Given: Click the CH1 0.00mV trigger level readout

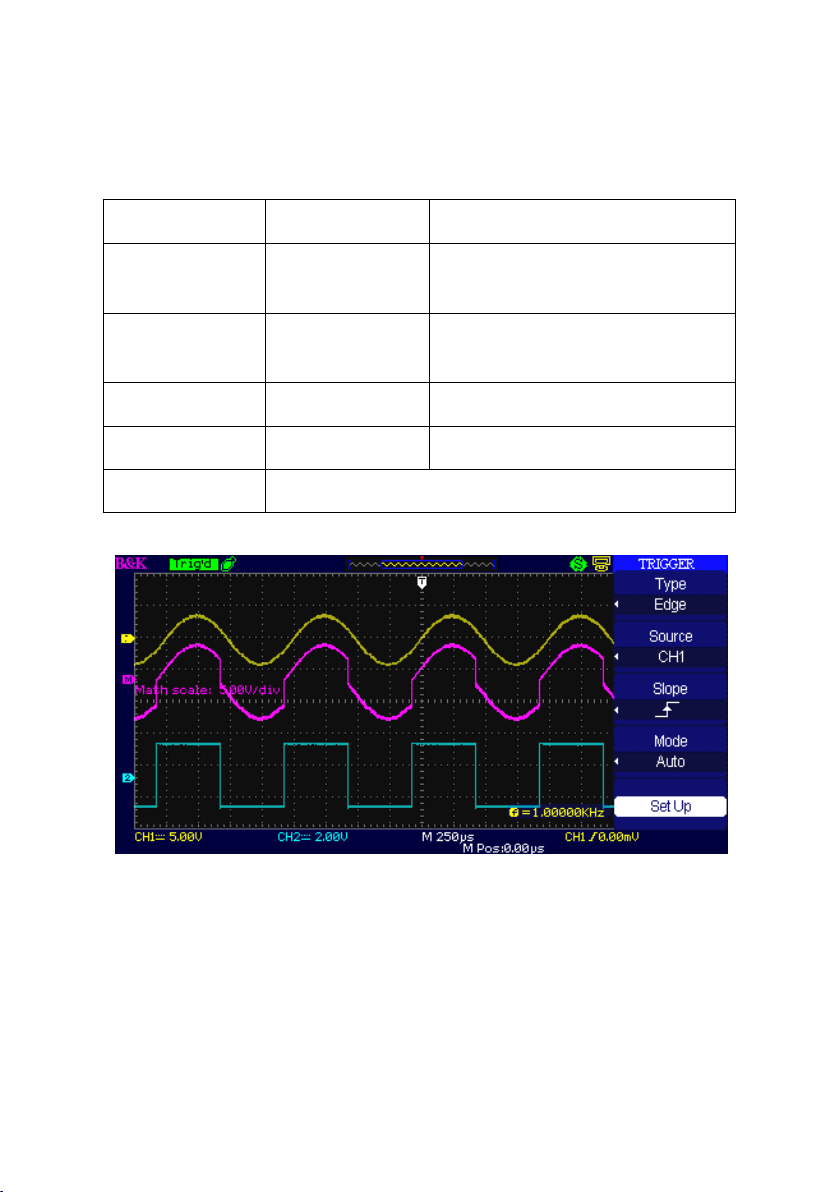Looking at the screenshot, I should point(601,837).
